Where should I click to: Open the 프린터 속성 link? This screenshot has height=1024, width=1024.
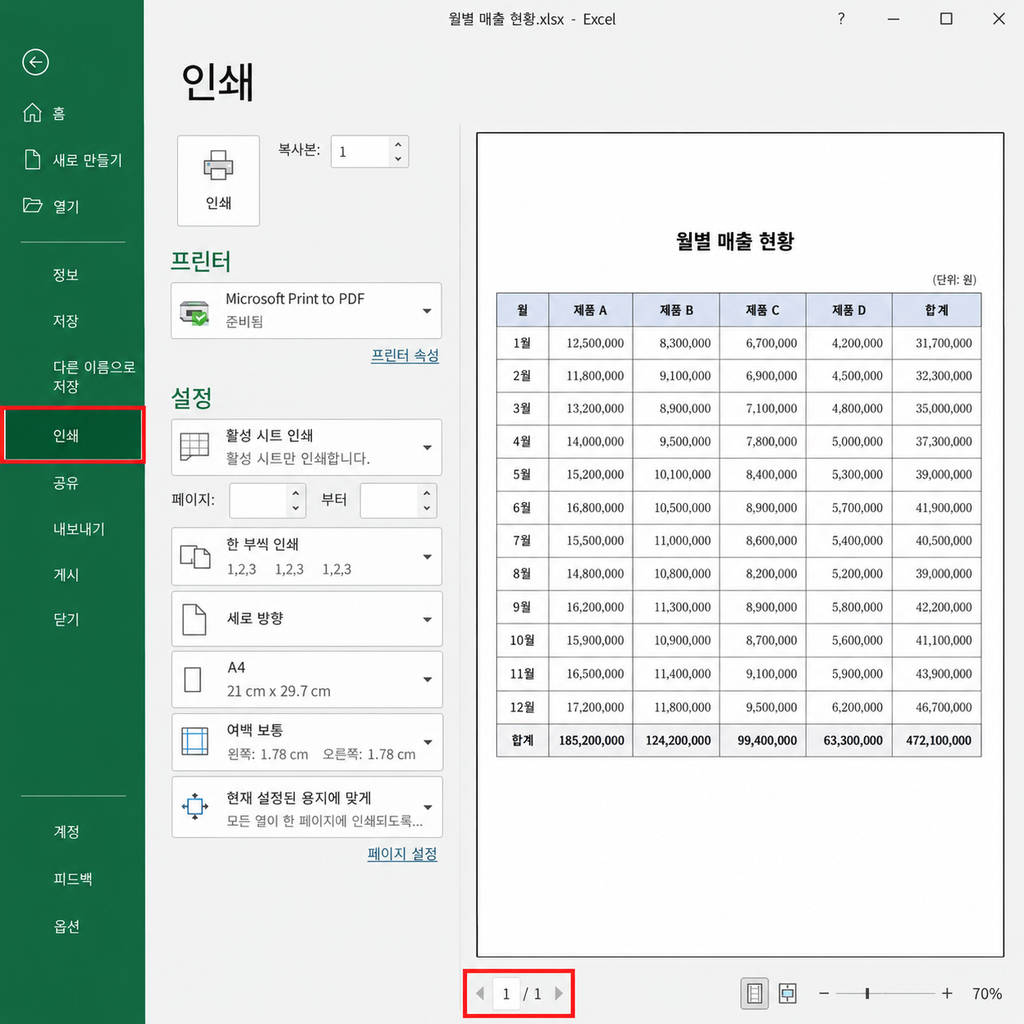405,355
